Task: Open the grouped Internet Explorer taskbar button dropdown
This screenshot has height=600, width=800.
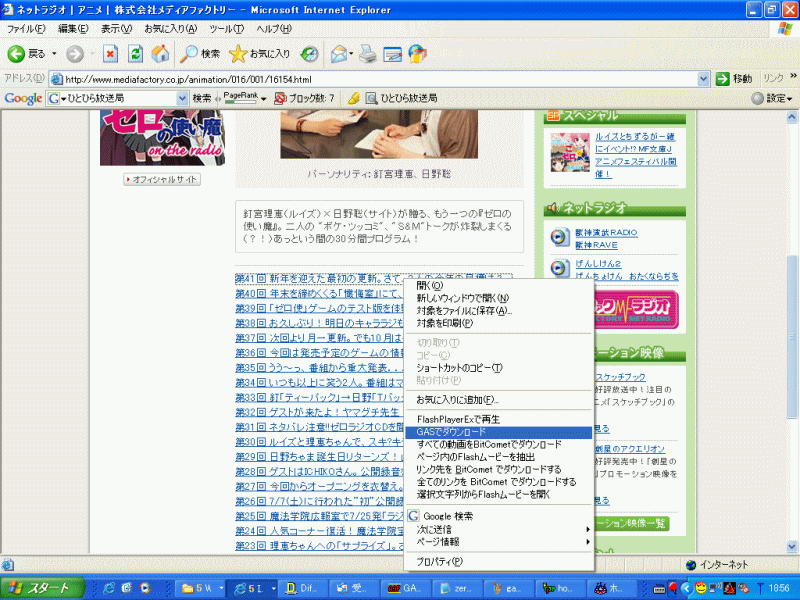Action: click(x=272, y=588)
